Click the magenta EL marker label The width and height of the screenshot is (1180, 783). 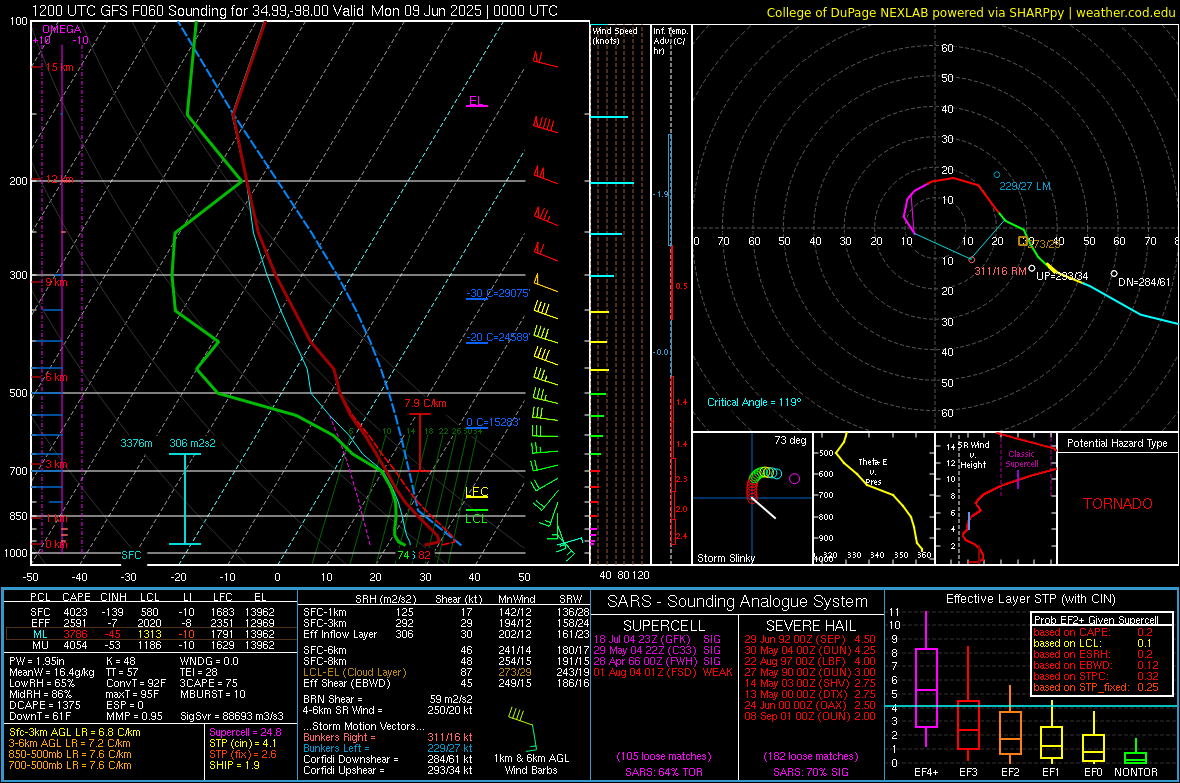coord(476,101)
